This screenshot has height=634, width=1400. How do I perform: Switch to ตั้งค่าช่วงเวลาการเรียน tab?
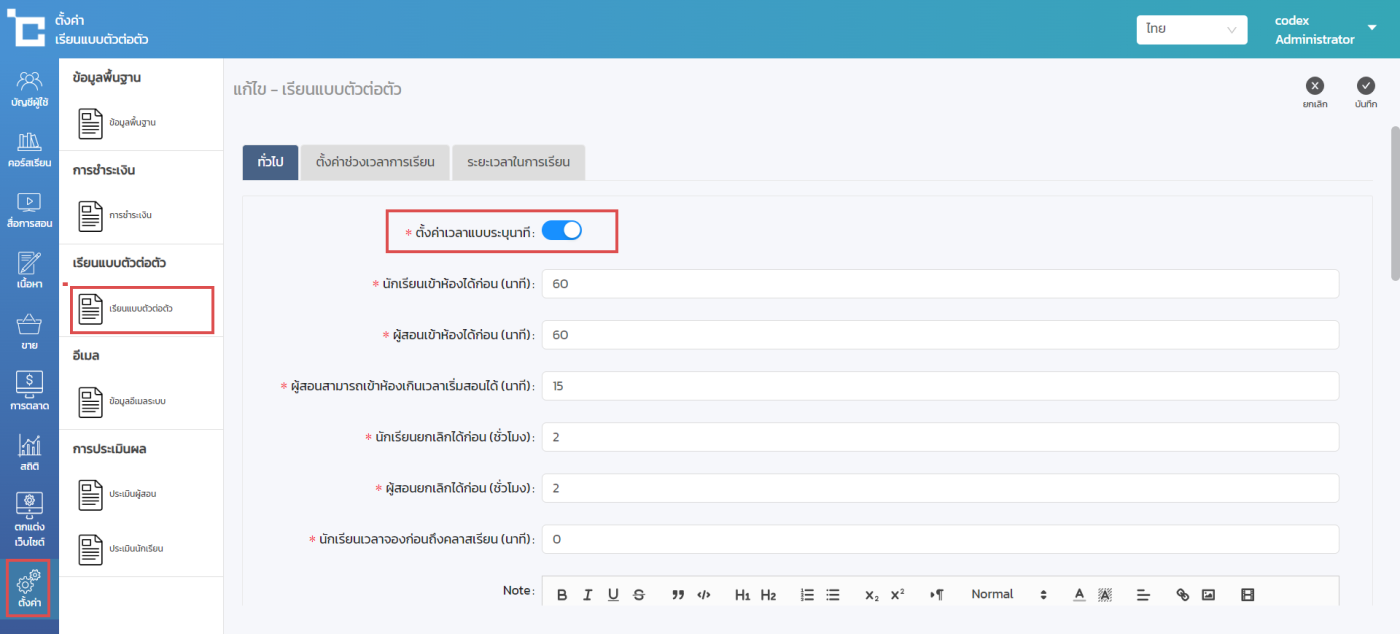(x=375, y=162)
